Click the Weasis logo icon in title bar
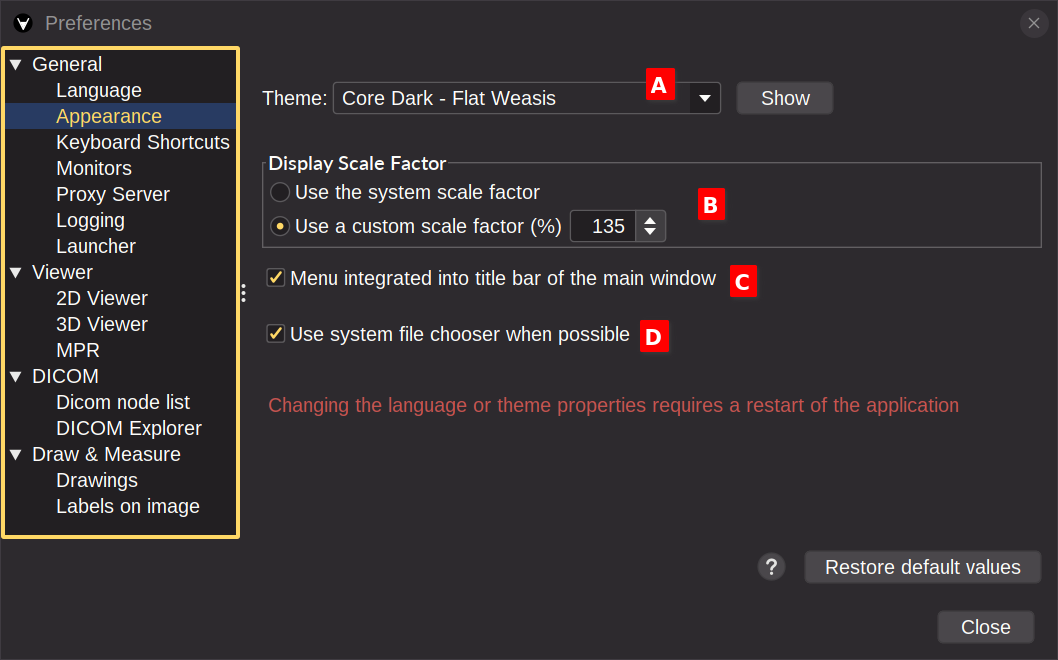Image resolution: width=1058 pixels, height=660 pixels. 23,24
